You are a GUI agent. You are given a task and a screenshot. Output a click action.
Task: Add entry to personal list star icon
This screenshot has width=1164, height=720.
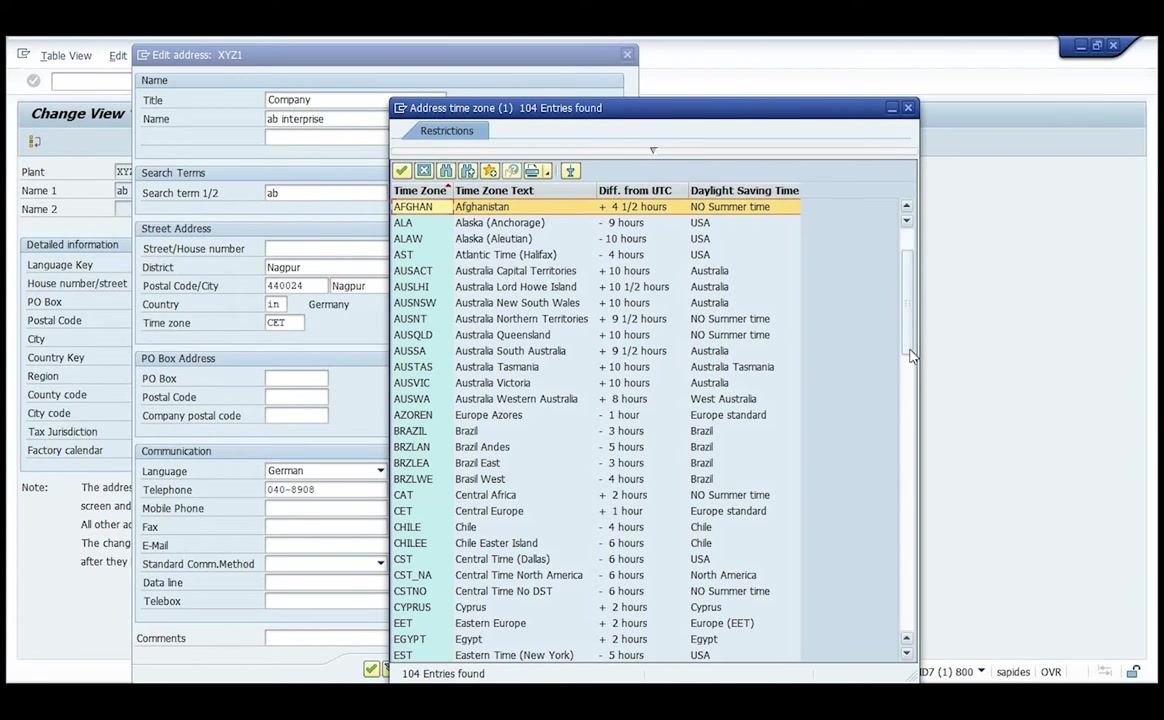[489, 171]
